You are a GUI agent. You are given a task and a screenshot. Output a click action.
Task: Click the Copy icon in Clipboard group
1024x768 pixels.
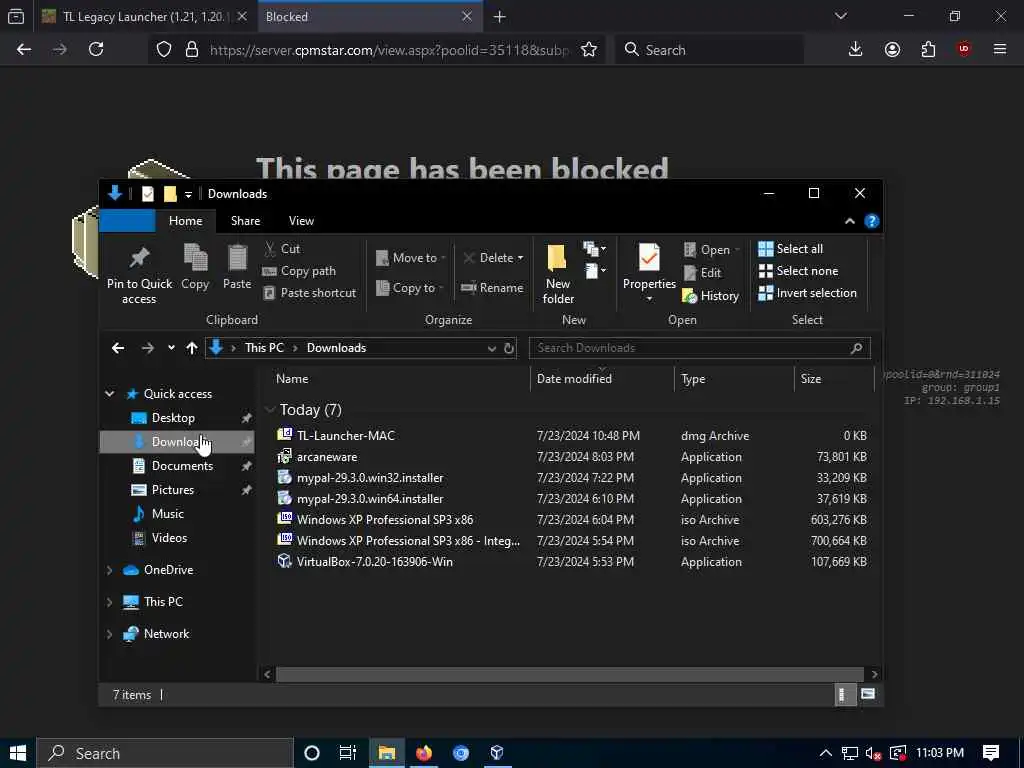(195, 257)
